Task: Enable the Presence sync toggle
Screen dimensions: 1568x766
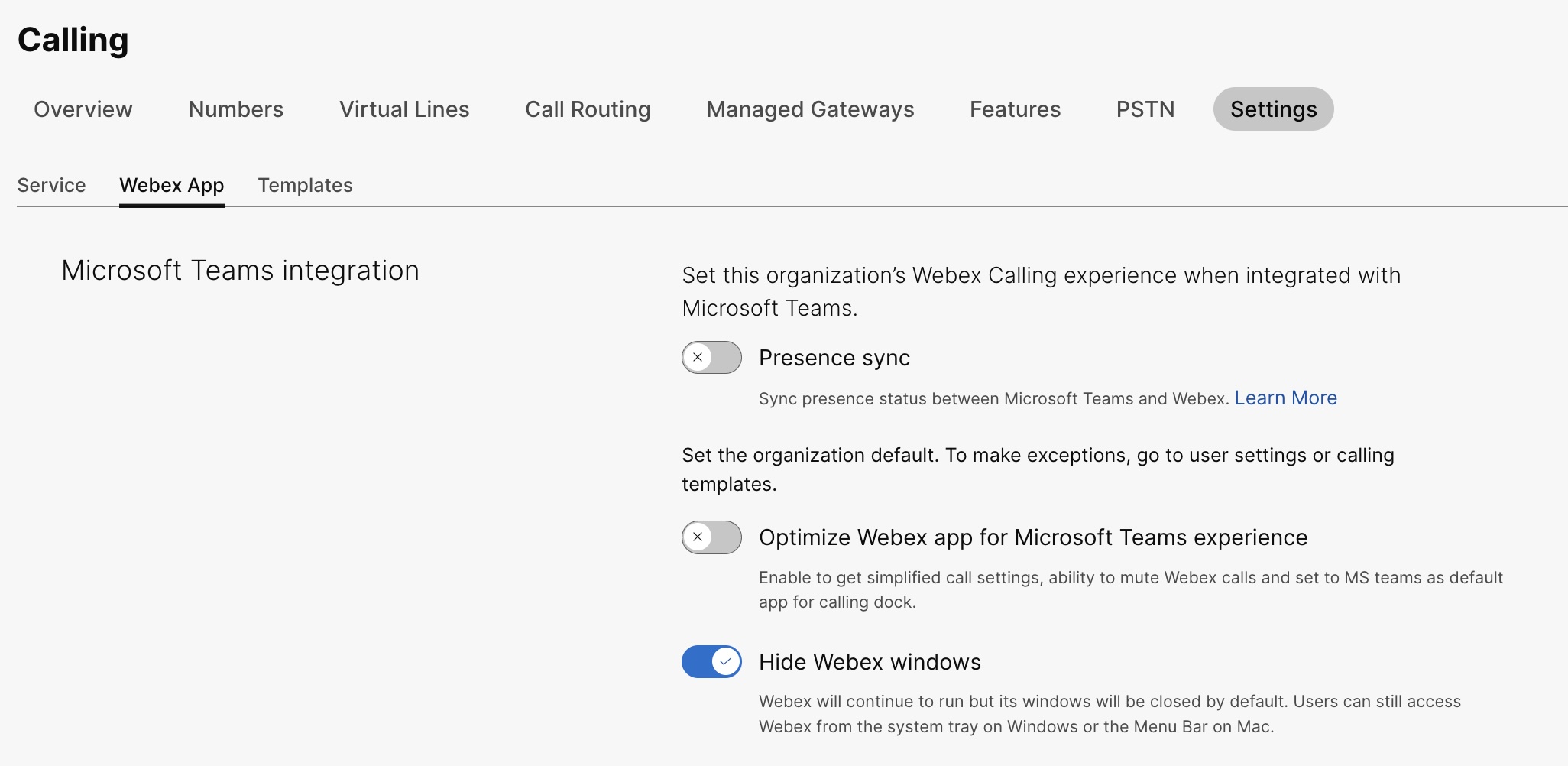Action: tap(711, 357)
